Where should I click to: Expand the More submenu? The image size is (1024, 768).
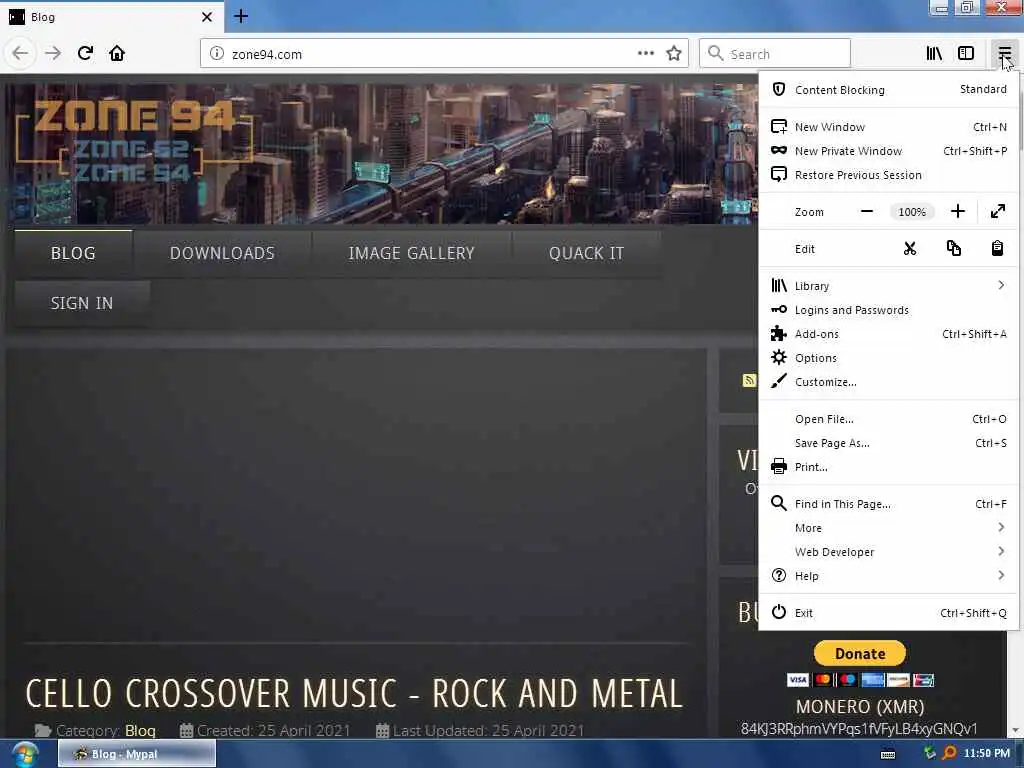pyautogui.click(x=889, y=528)
